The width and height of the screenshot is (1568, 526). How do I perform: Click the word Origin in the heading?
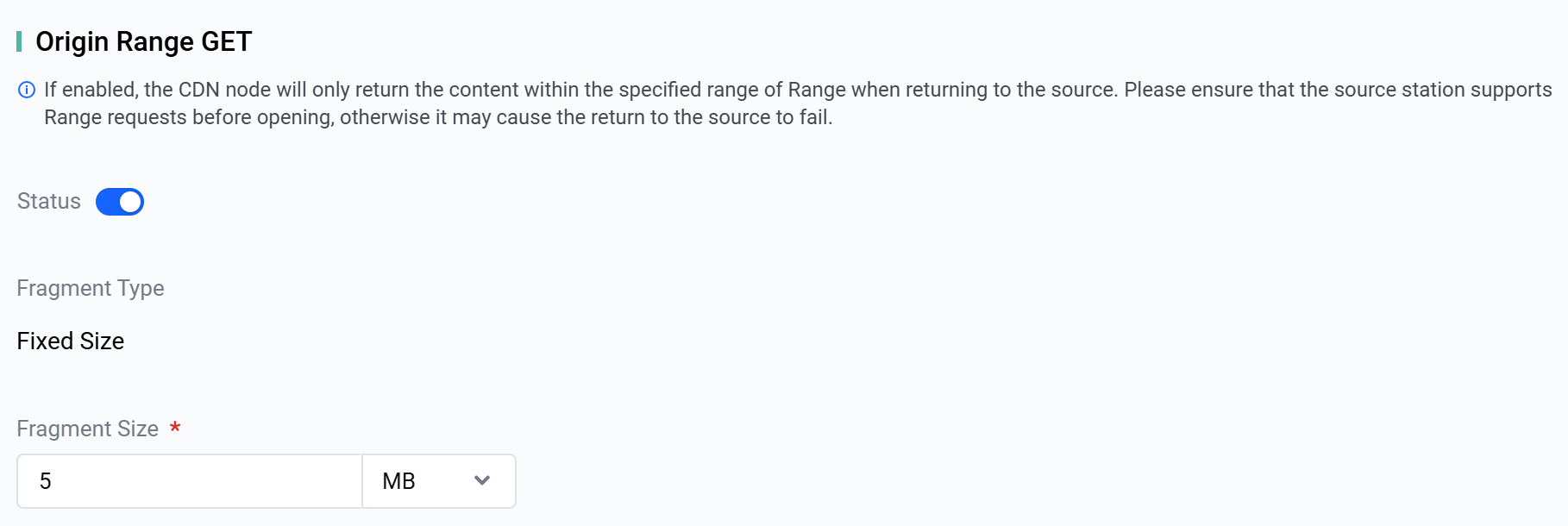click(x=72, y=41)
